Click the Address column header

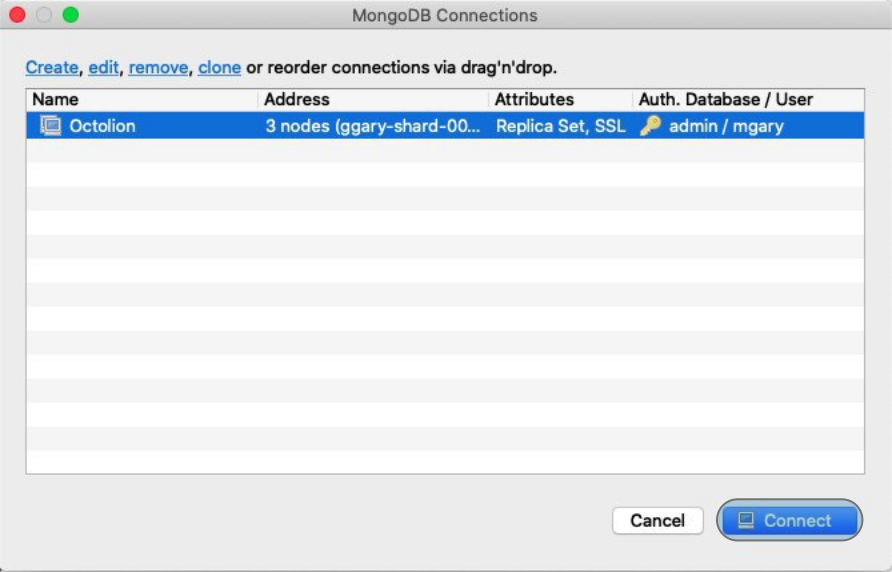point(374,100)
